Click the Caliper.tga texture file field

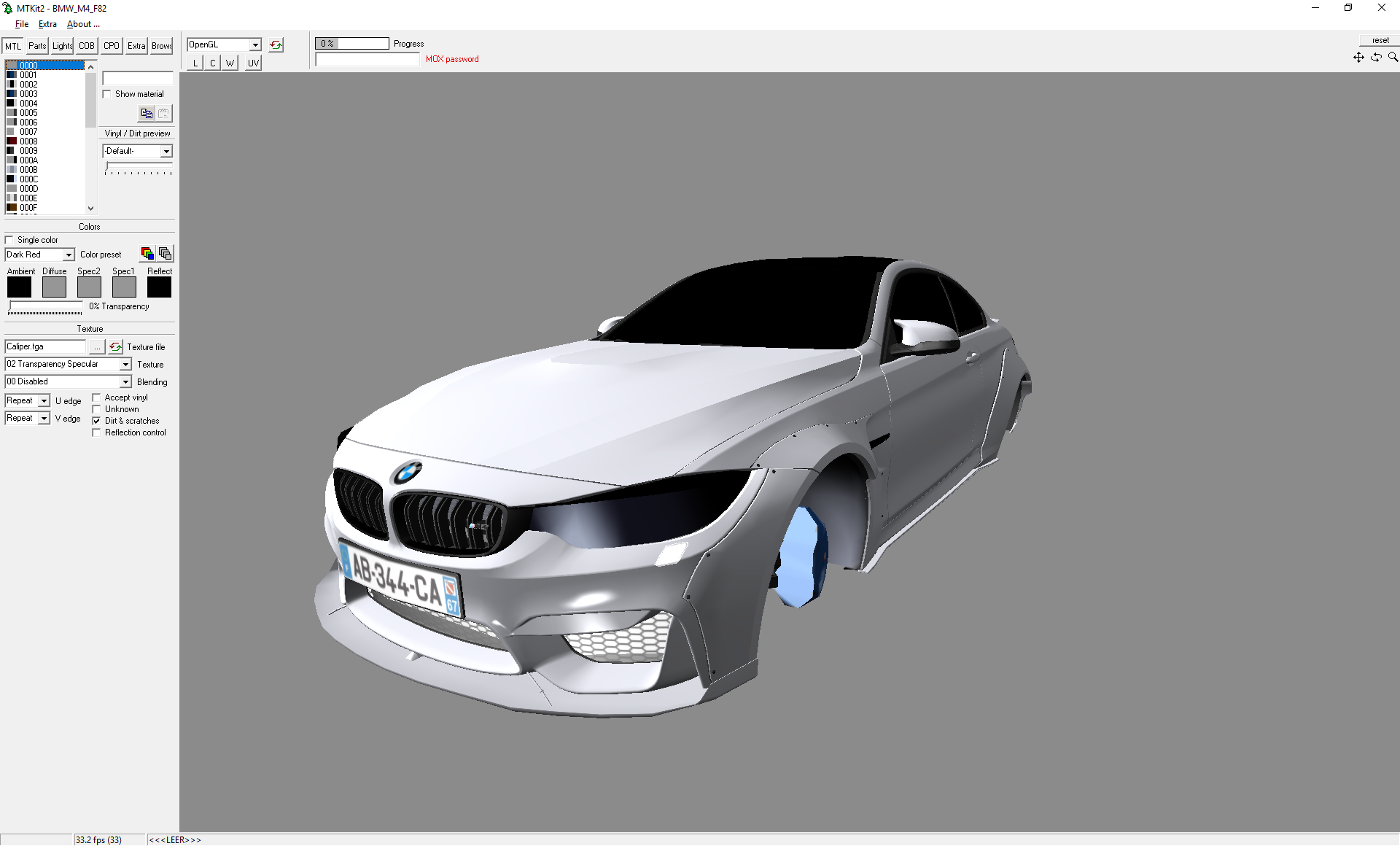[45, 346]
